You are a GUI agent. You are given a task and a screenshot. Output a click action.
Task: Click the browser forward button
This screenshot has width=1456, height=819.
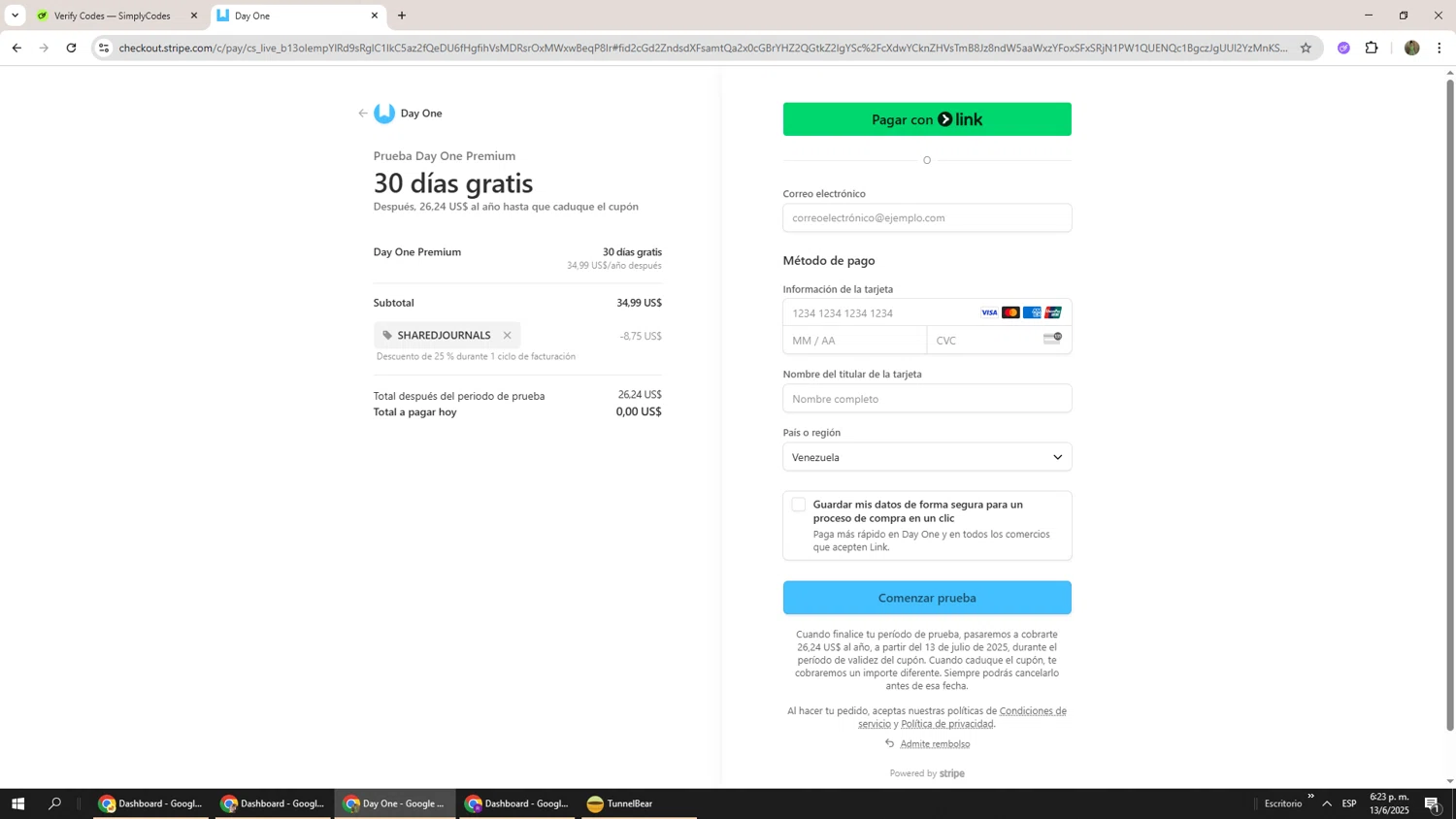pos(44,48)
